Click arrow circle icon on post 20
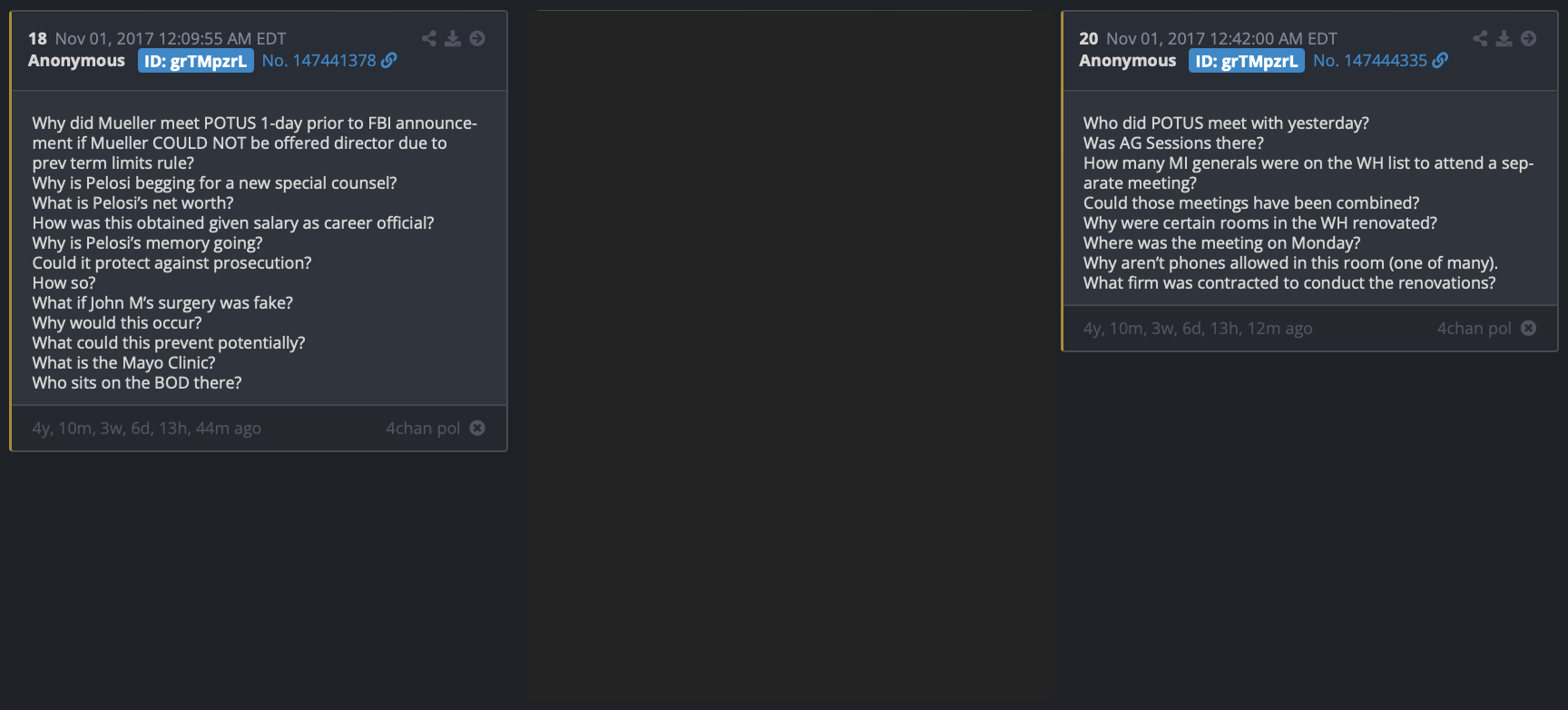Screen dimensions: 1568x710 (1528, 38)
